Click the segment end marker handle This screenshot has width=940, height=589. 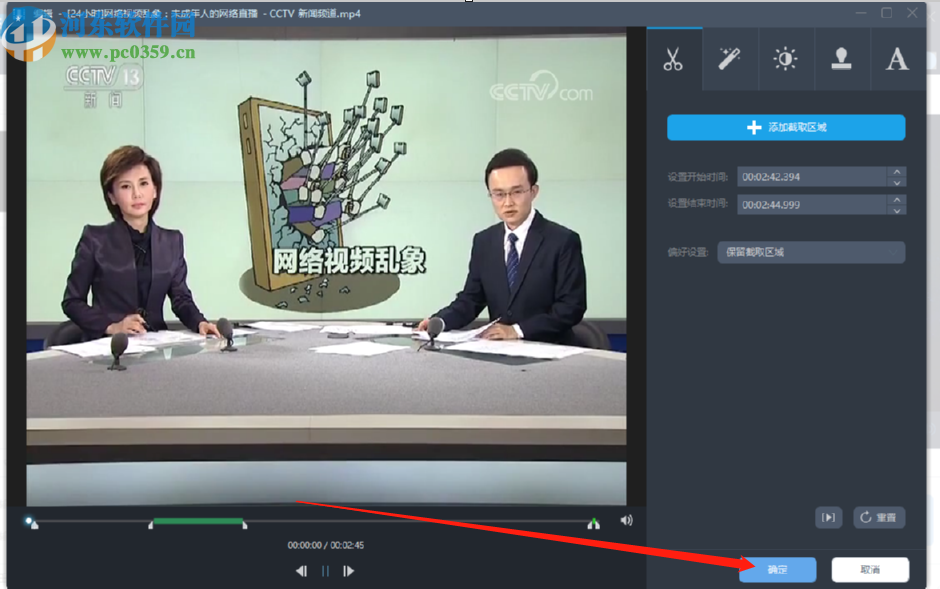point(245,525)
